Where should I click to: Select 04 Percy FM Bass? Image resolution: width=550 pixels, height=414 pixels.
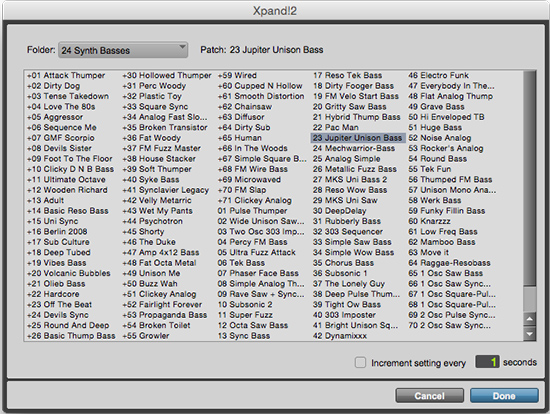tap(253, 242)
